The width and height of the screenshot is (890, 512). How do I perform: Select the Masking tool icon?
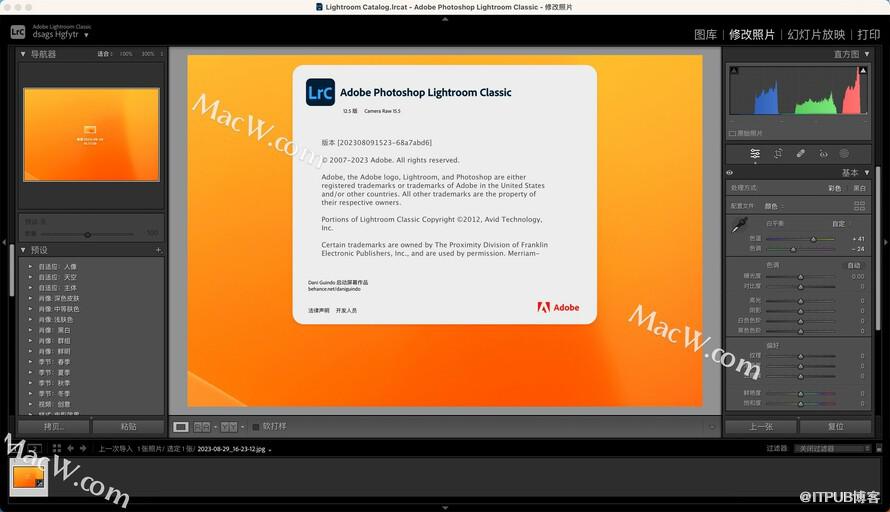click(x=844, y=154)
